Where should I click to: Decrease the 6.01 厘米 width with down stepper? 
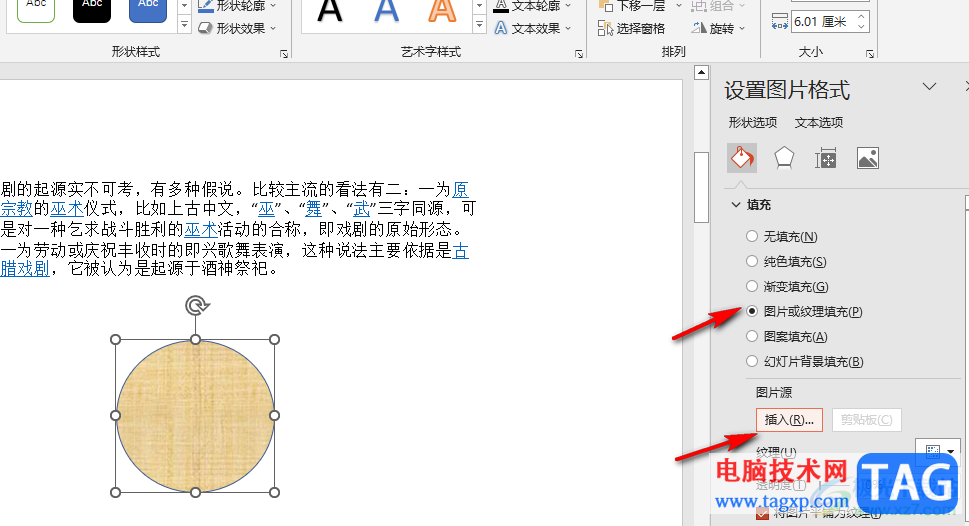tap(861, 27)
